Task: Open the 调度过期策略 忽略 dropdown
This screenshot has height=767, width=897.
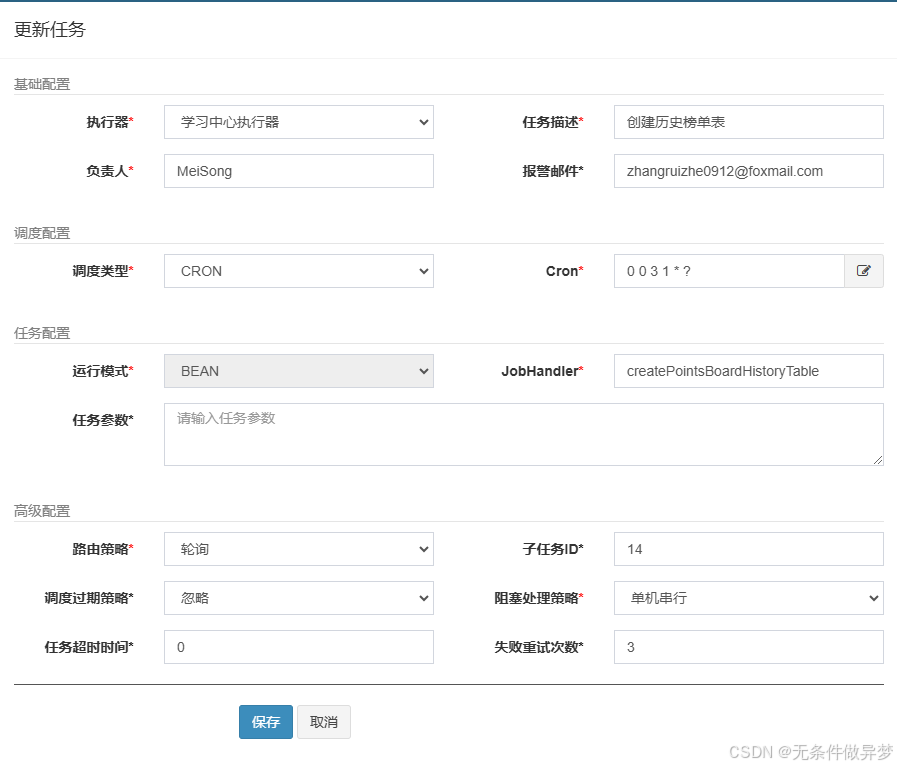Action: point(299,598)
